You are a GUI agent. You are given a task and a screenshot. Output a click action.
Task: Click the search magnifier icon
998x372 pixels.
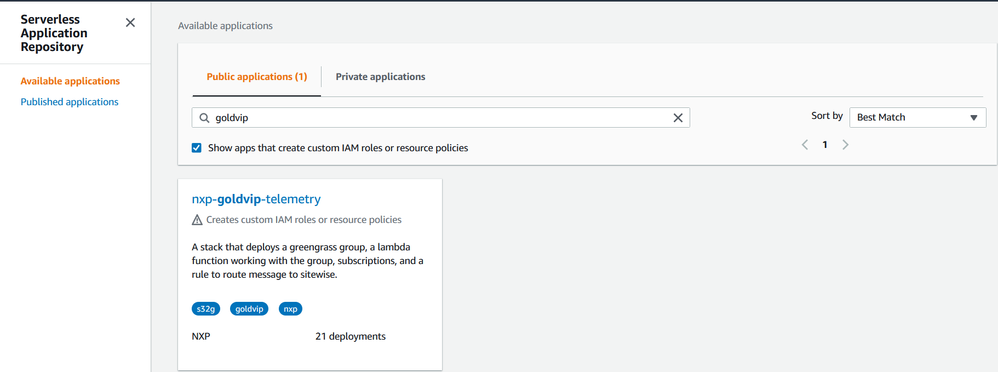tap(204, 118)
